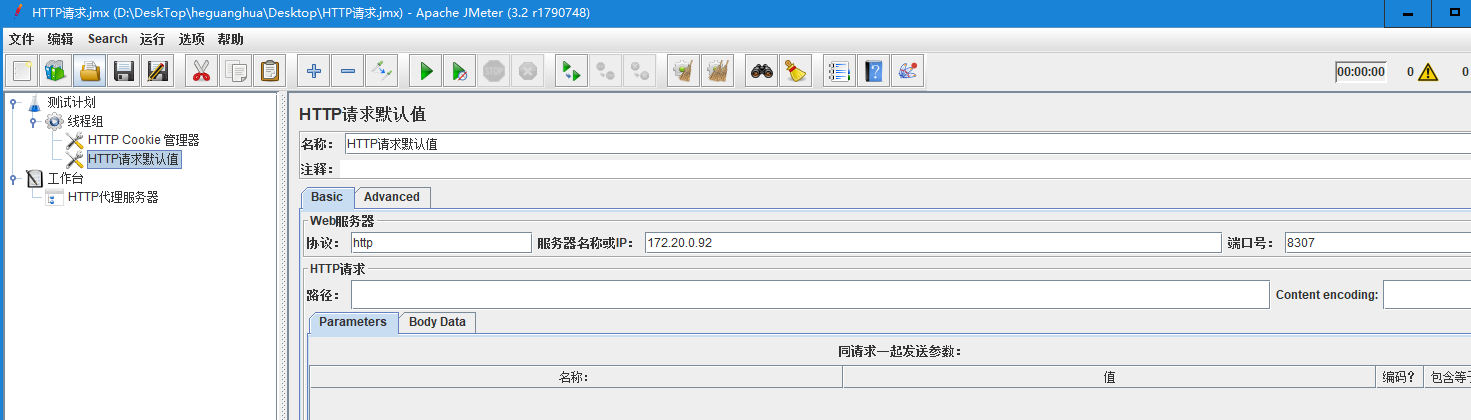Image resolution: width=1471 pixels, height=420 pixels.
Task: Switch to the Basic tab
Action: tap(327, 197)
